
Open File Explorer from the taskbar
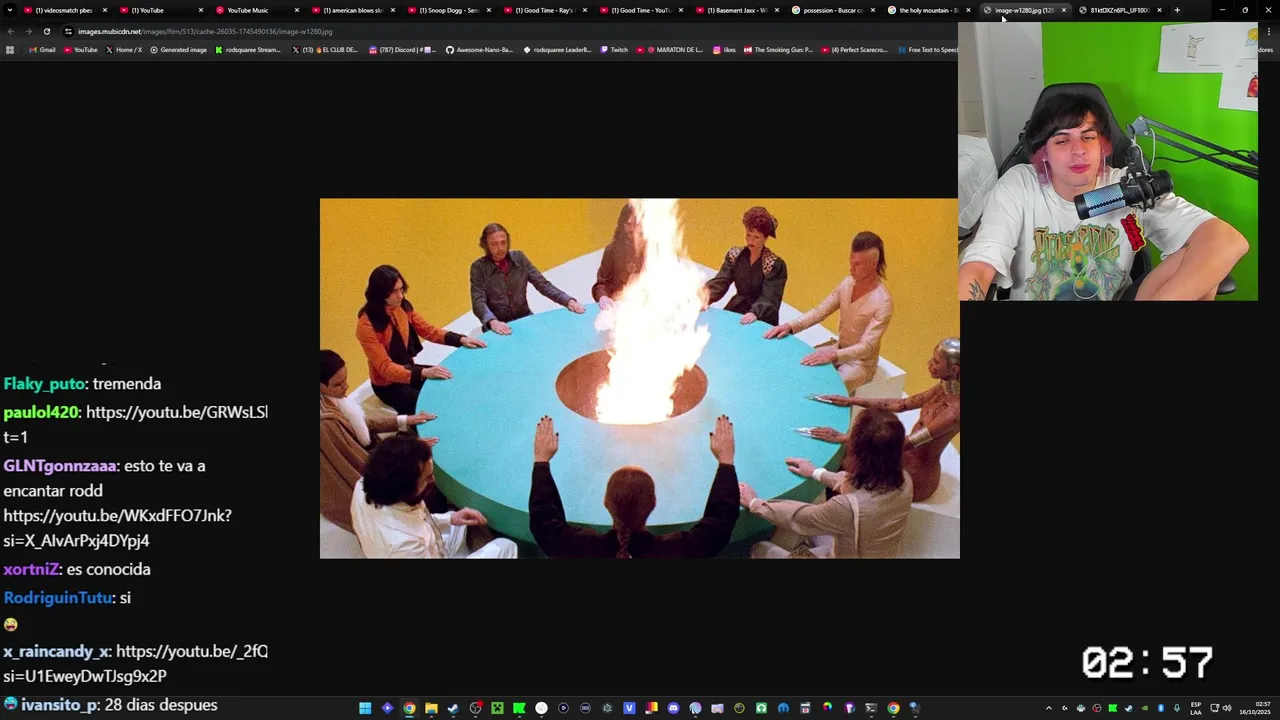(431, 708)
